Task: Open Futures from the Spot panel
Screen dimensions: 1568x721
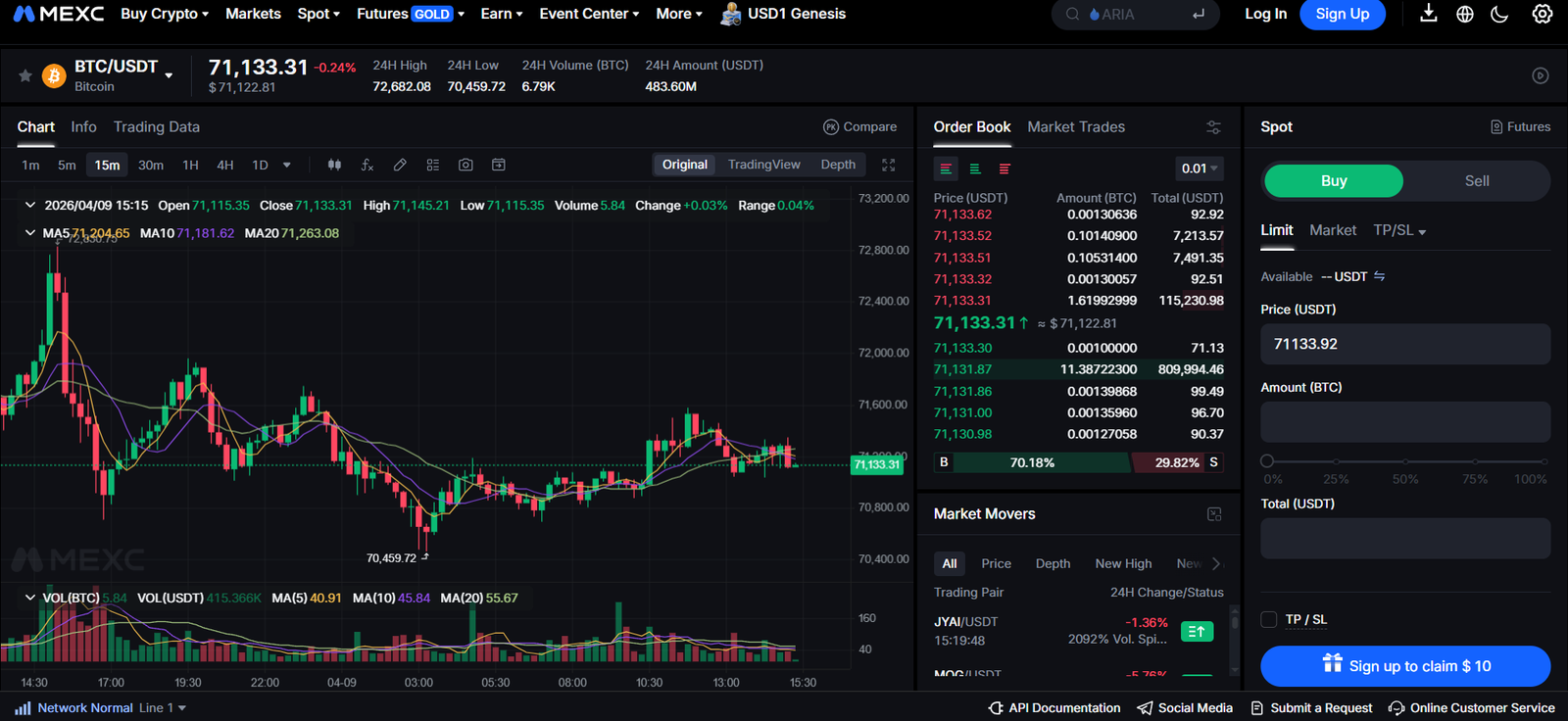Action: coord(1520,126)
